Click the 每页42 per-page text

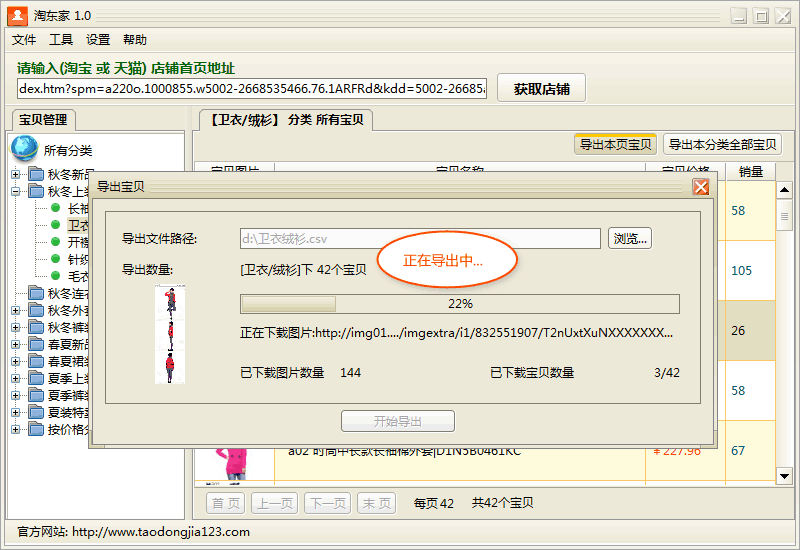[434, 504]
